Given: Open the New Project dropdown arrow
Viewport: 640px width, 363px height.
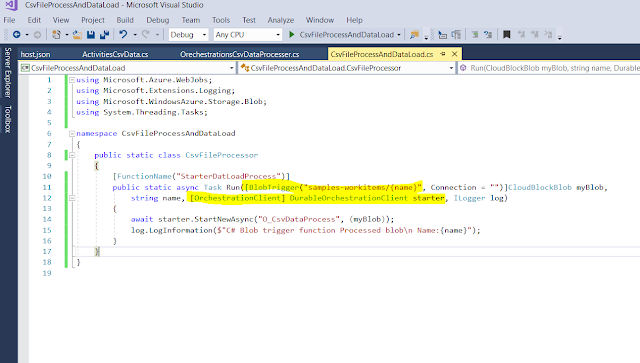Looking at the screenshot, I should coord(67,35).
